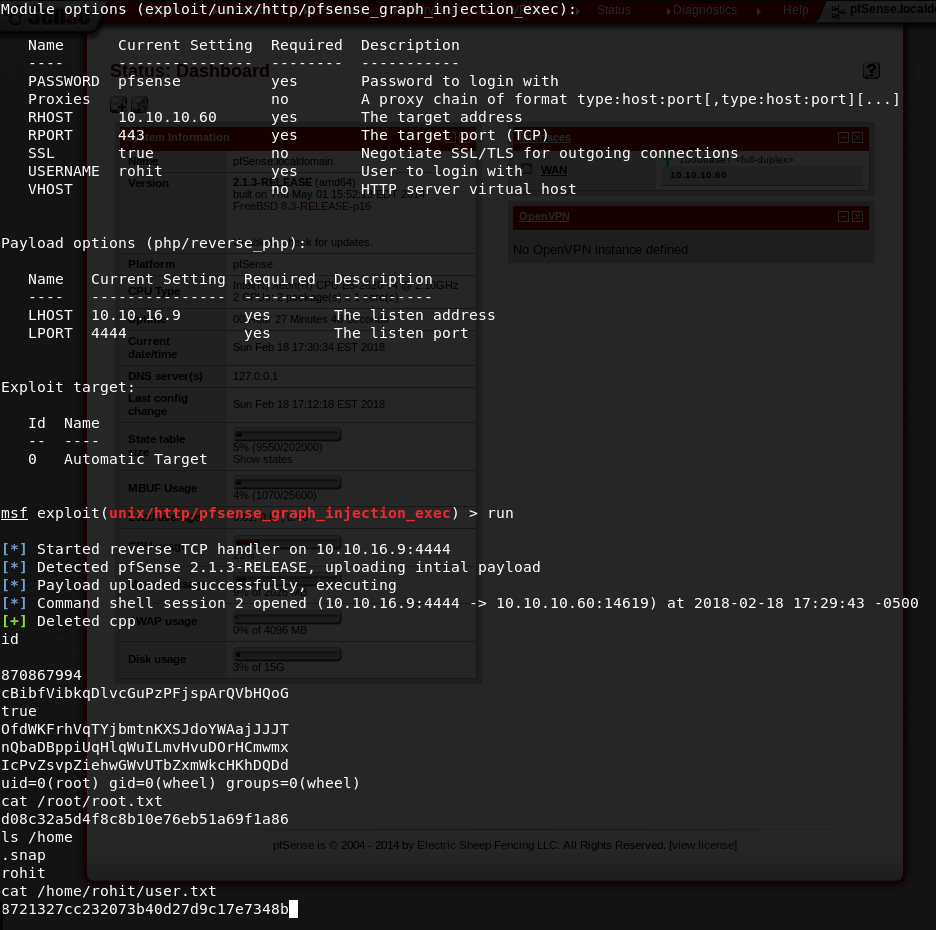The width and height of the screenshot is (936, 930).
Task: Close the Interfaces widget
Action: click(x=857, y=137)
